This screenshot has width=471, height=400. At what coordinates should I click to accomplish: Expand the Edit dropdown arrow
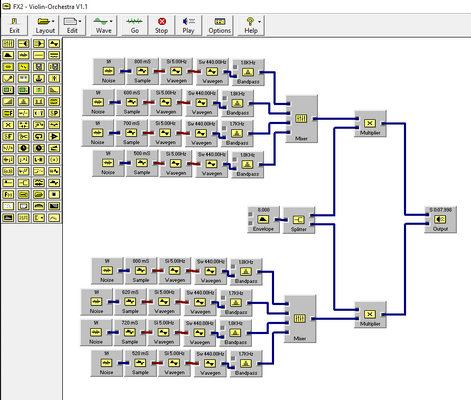pos(80,22)
